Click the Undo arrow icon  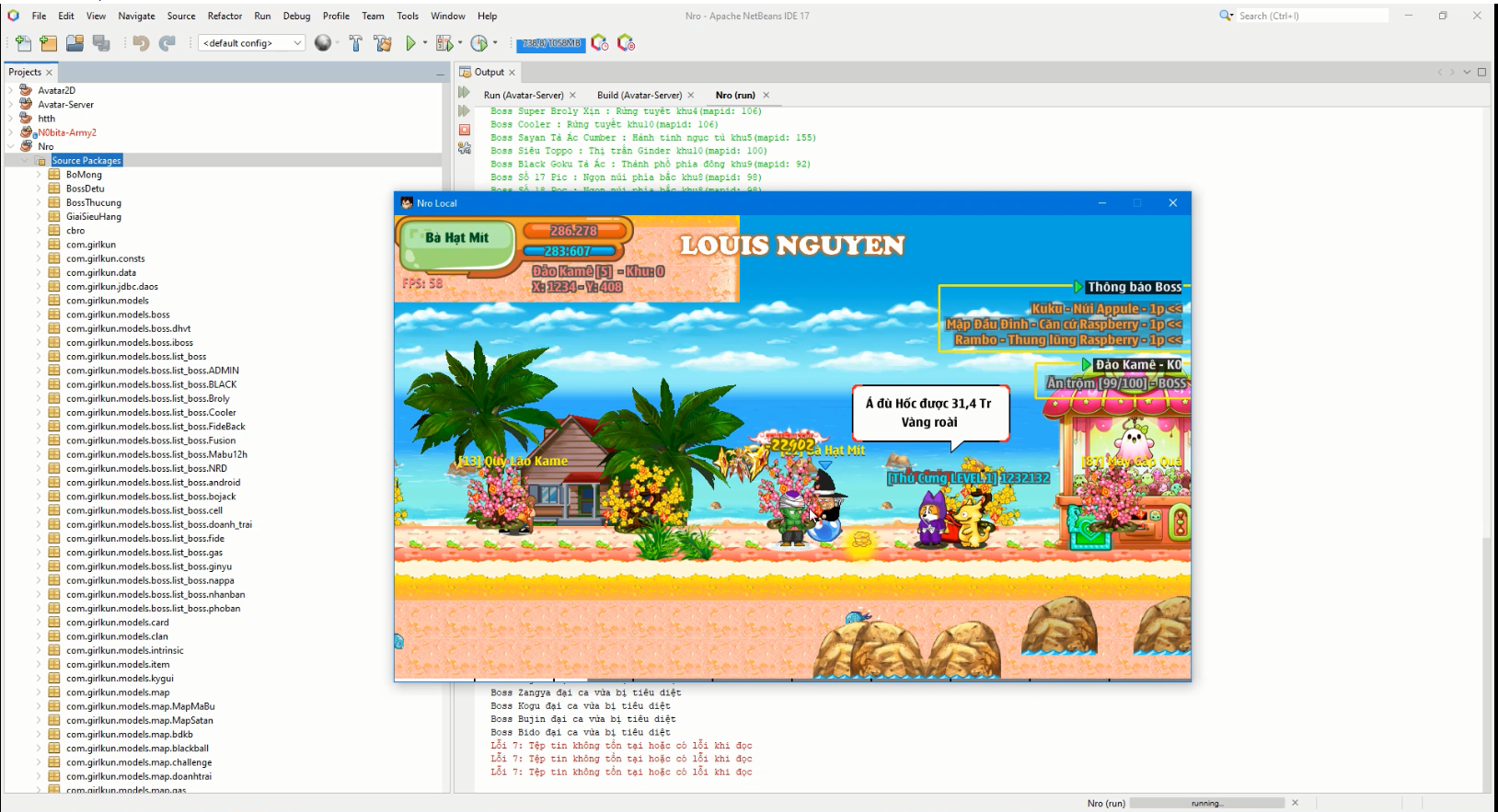point(141,43)
